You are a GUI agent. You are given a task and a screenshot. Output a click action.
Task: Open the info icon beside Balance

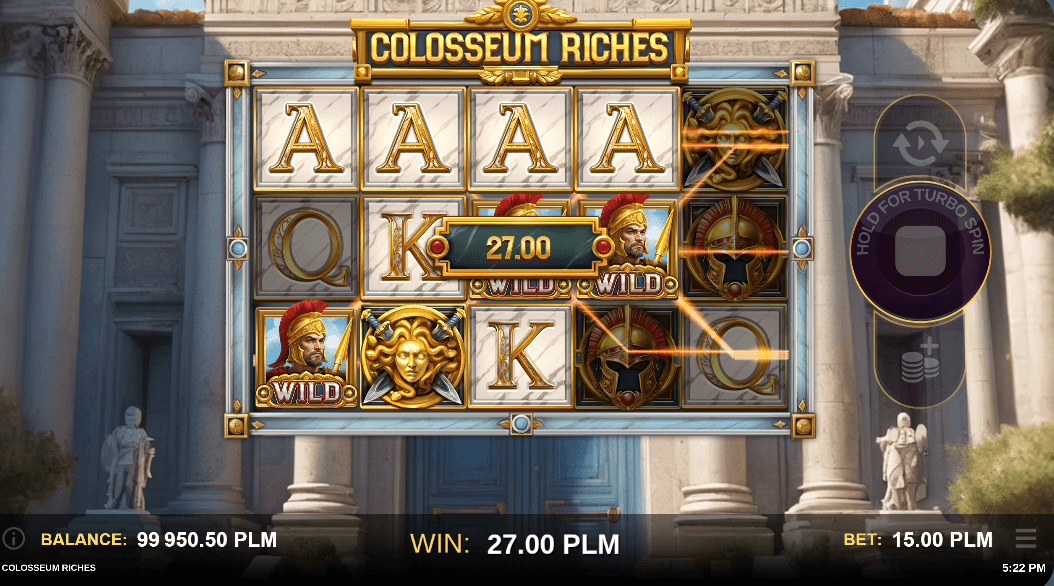click(13, 538)
